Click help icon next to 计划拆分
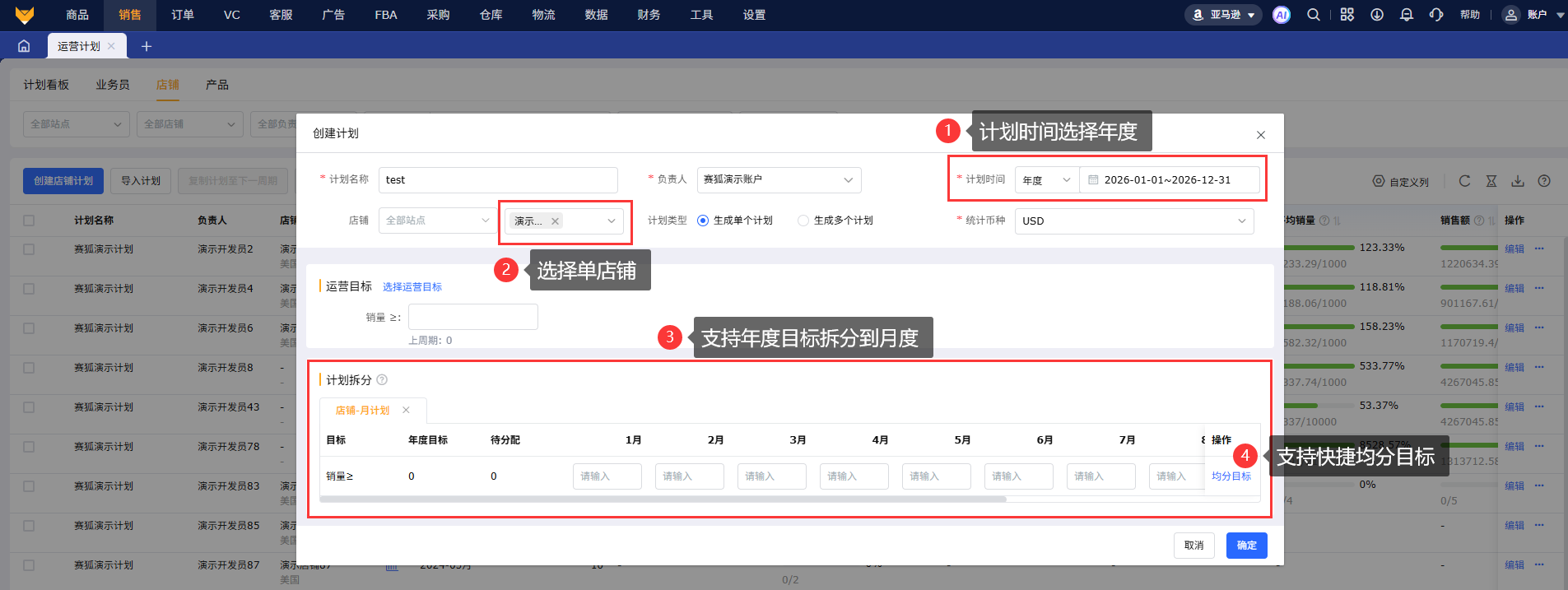The width and height of the screenshot is (1568, 590). [382, 380]
